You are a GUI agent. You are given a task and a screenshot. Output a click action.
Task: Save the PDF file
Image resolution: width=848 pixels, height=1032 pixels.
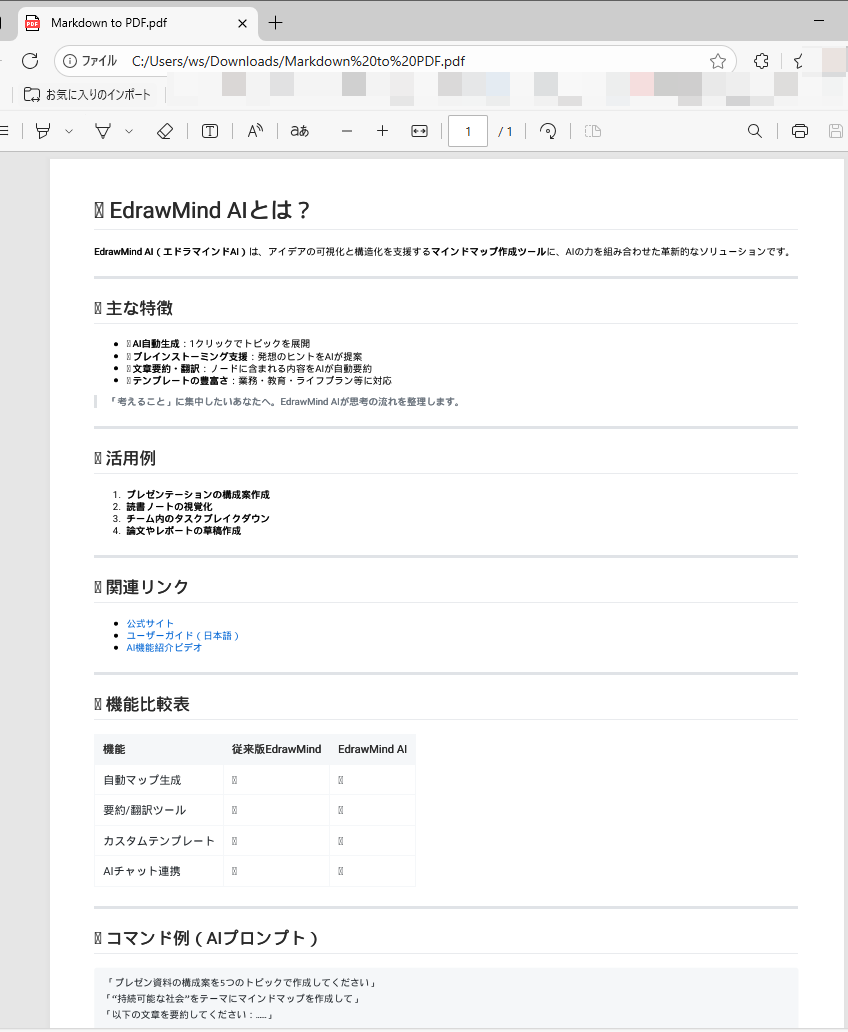tap(836, 131)
